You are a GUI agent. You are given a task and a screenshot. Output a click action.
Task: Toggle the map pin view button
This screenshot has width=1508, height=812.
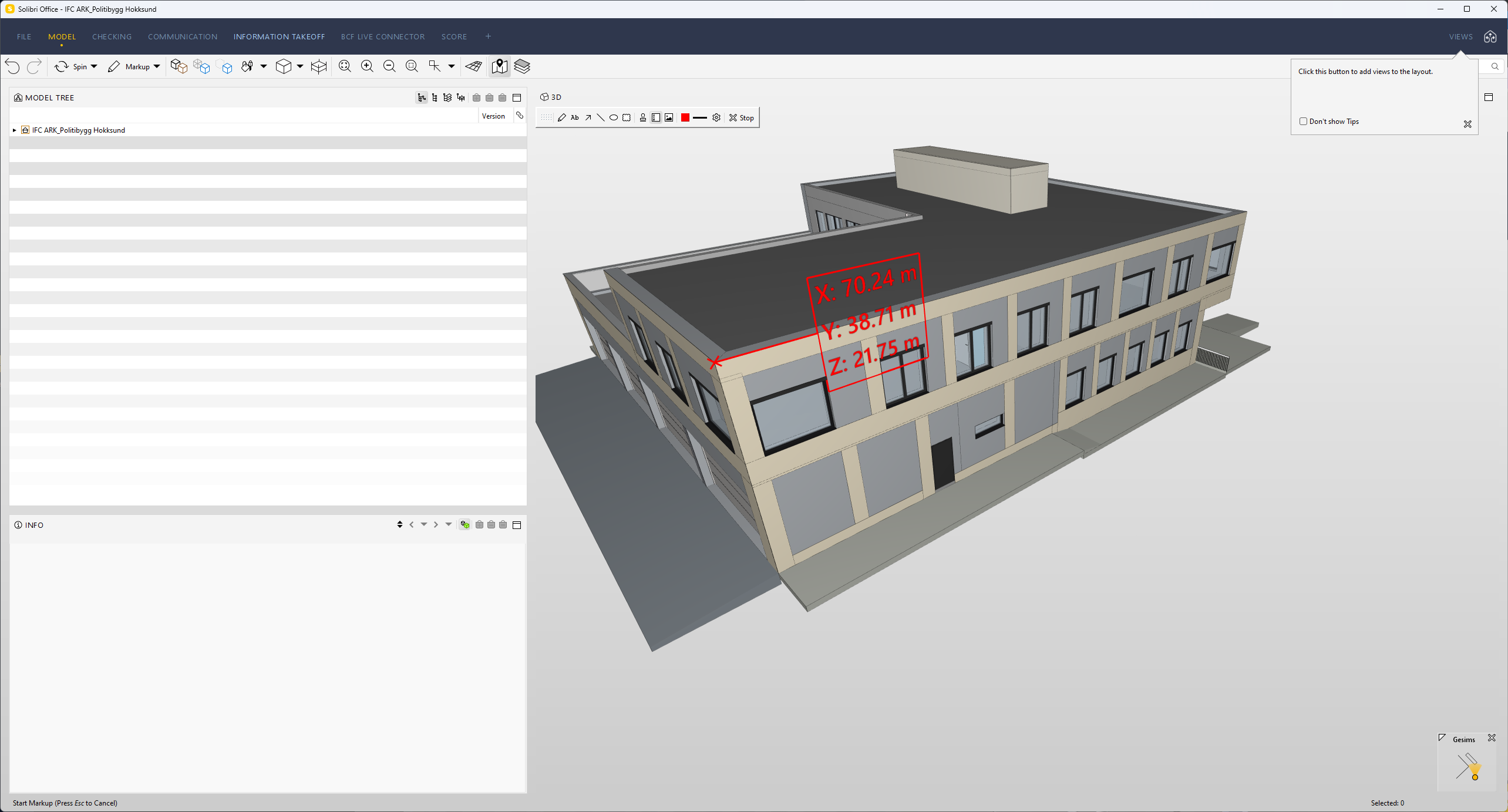pos(499,66)
